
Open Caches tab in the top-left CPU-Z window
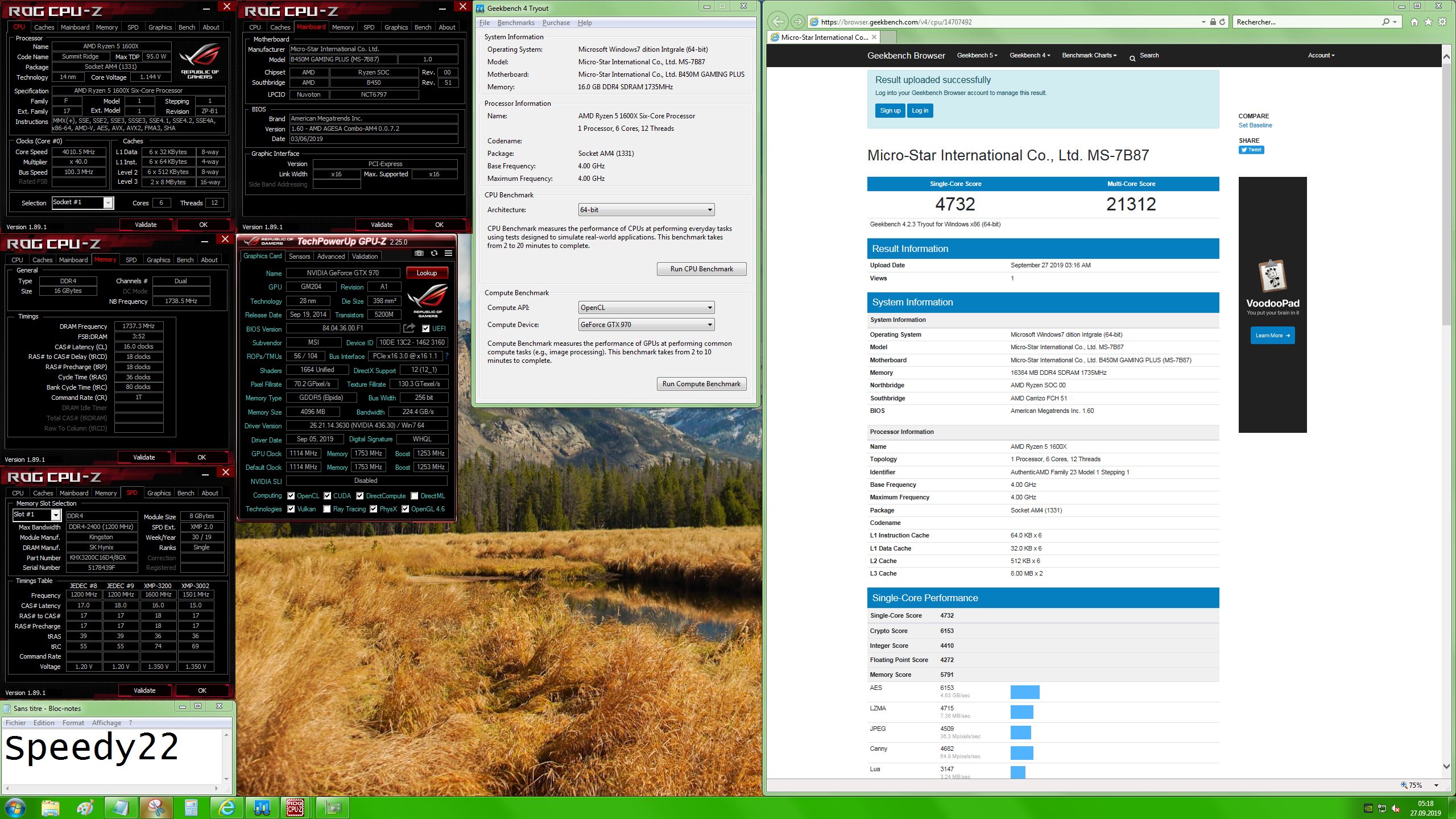(44, 27)
